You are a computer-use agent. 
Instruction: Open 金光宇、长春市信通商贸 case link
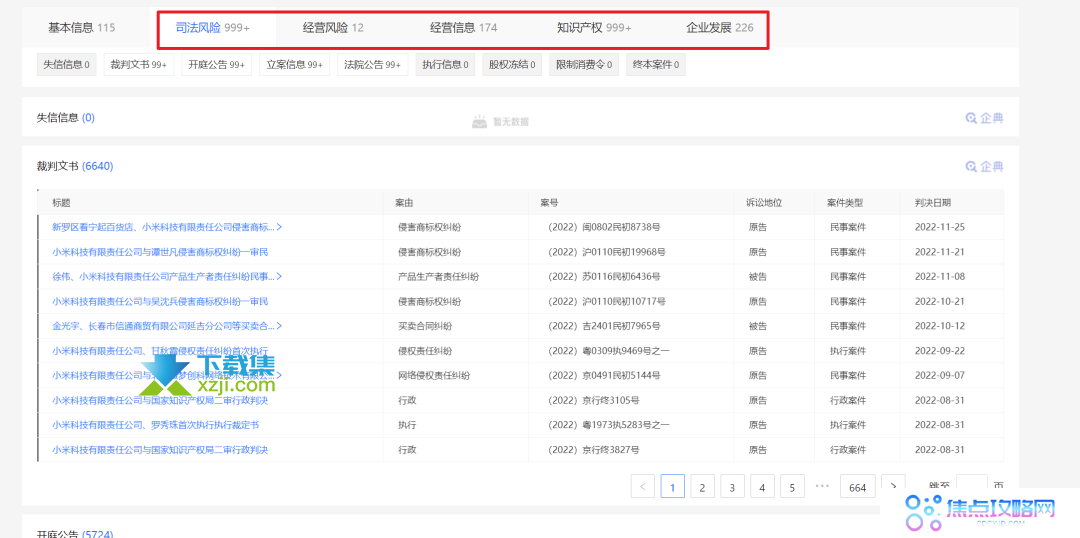167,326
